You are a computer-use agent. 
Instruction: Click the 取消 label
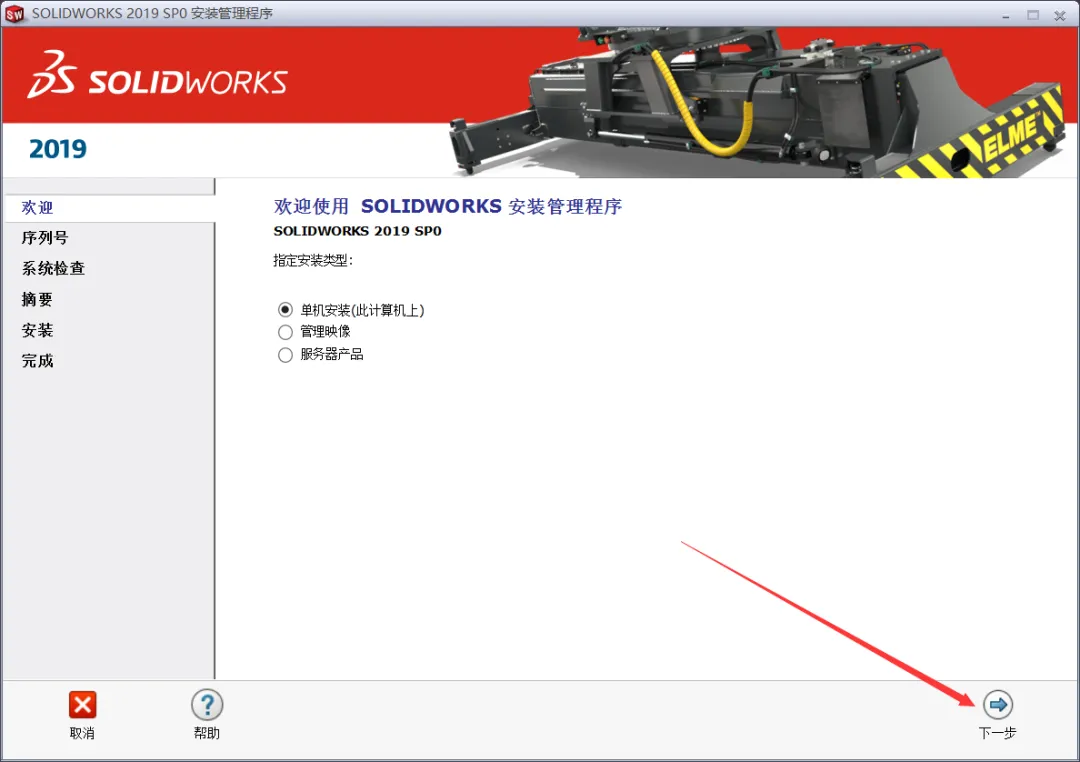tap(82, 733)
